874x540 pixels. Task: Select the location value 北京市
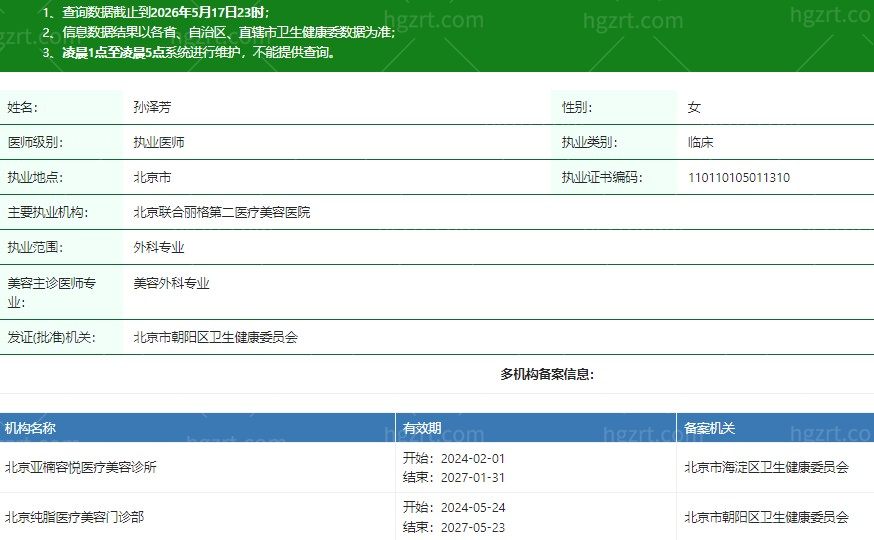tap(152, 177)
